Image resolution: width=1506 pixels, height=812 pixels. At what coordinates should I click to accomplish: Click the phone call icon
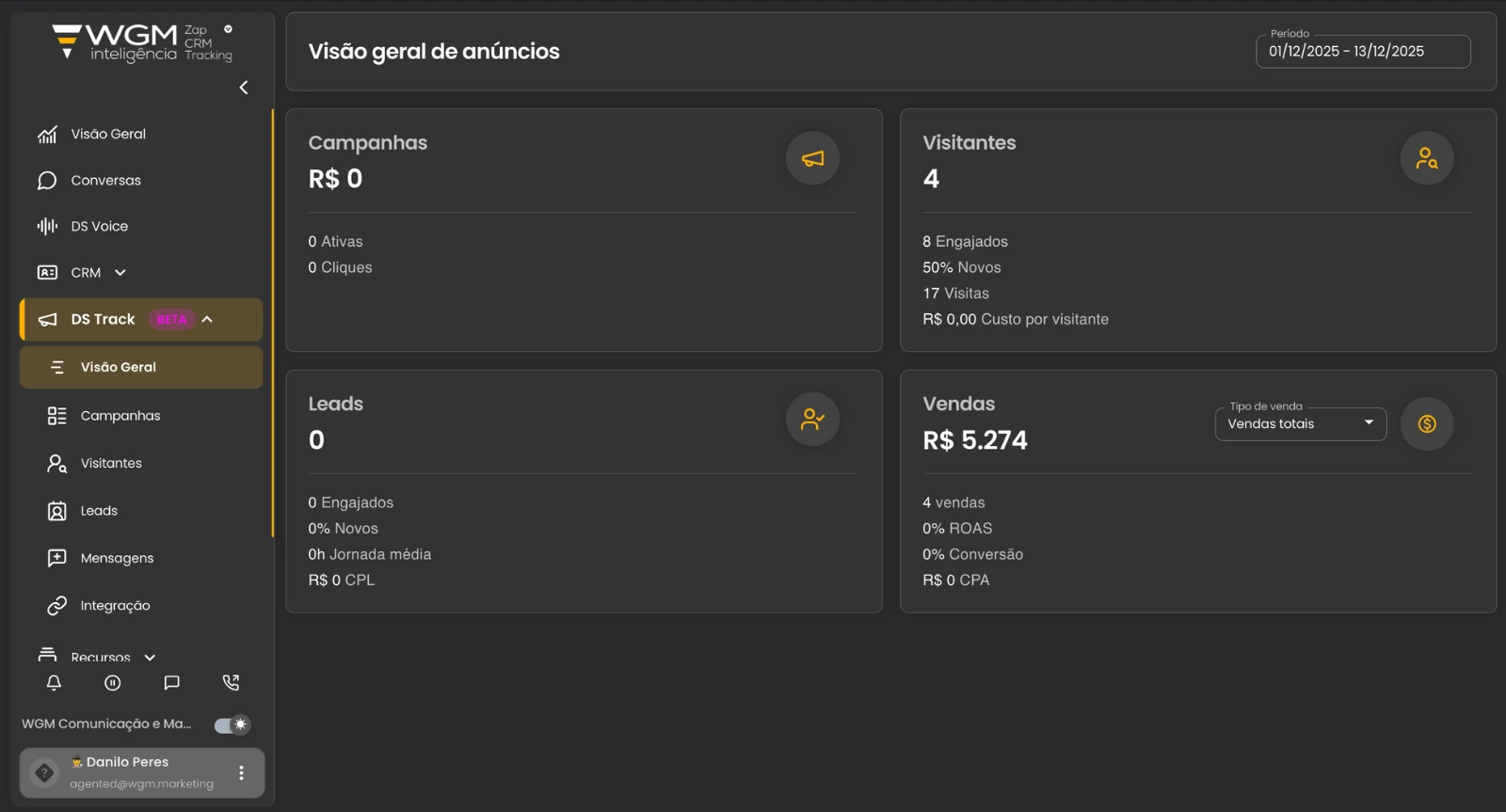[231, 683]
